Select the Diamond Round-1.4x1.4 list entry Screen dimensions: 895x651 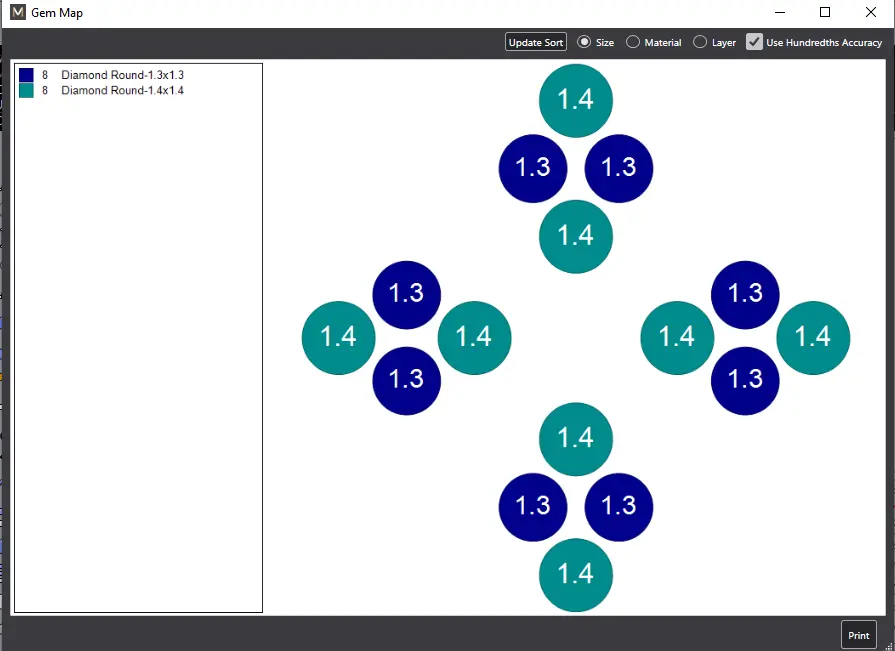pyautogui.click(x=122, y=91)
